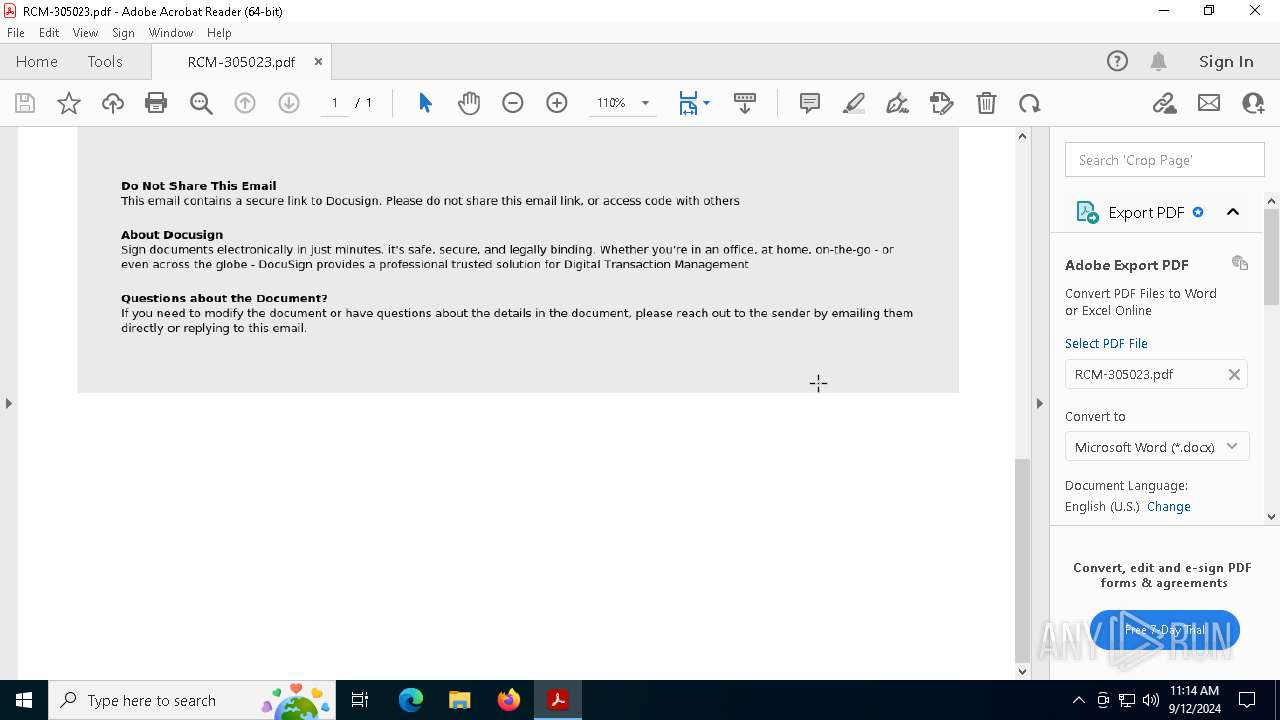Go to next page arrow
The image size is (1280, 720).
tap(289, 103)
